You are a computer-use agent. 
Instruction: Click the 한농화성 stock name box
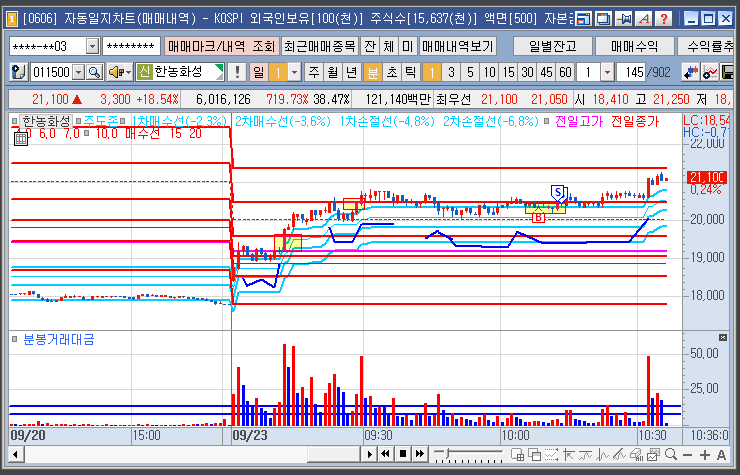(180, 72)
